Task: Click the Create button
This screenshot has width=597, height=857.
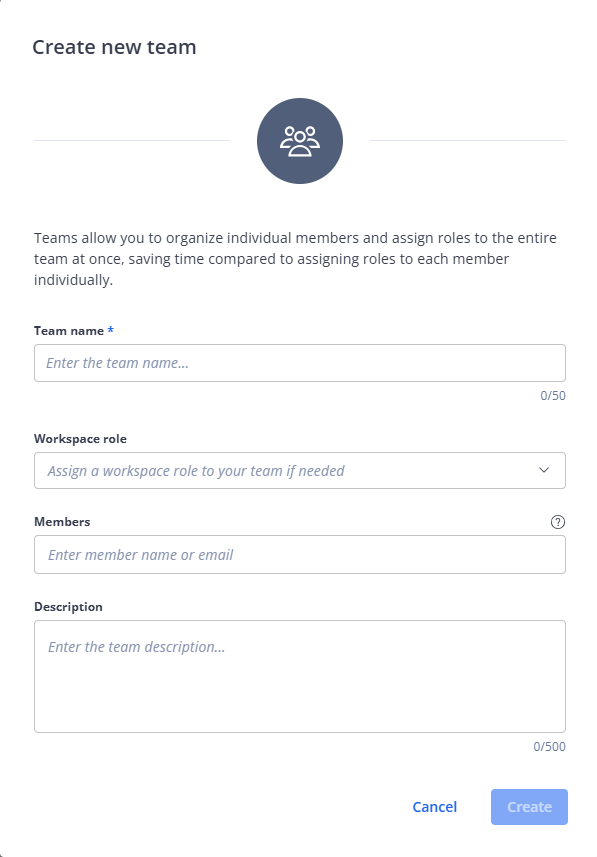Action: click(529, 807)
